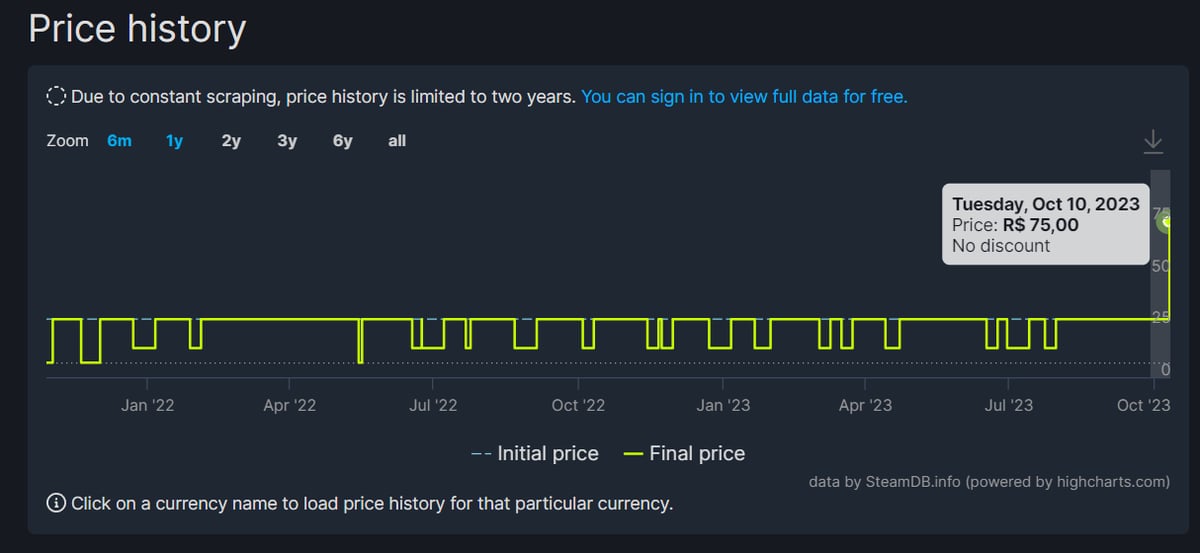Click the Oct '23 axis label
Viewport: 1200px width, 553px height.
1144,405
